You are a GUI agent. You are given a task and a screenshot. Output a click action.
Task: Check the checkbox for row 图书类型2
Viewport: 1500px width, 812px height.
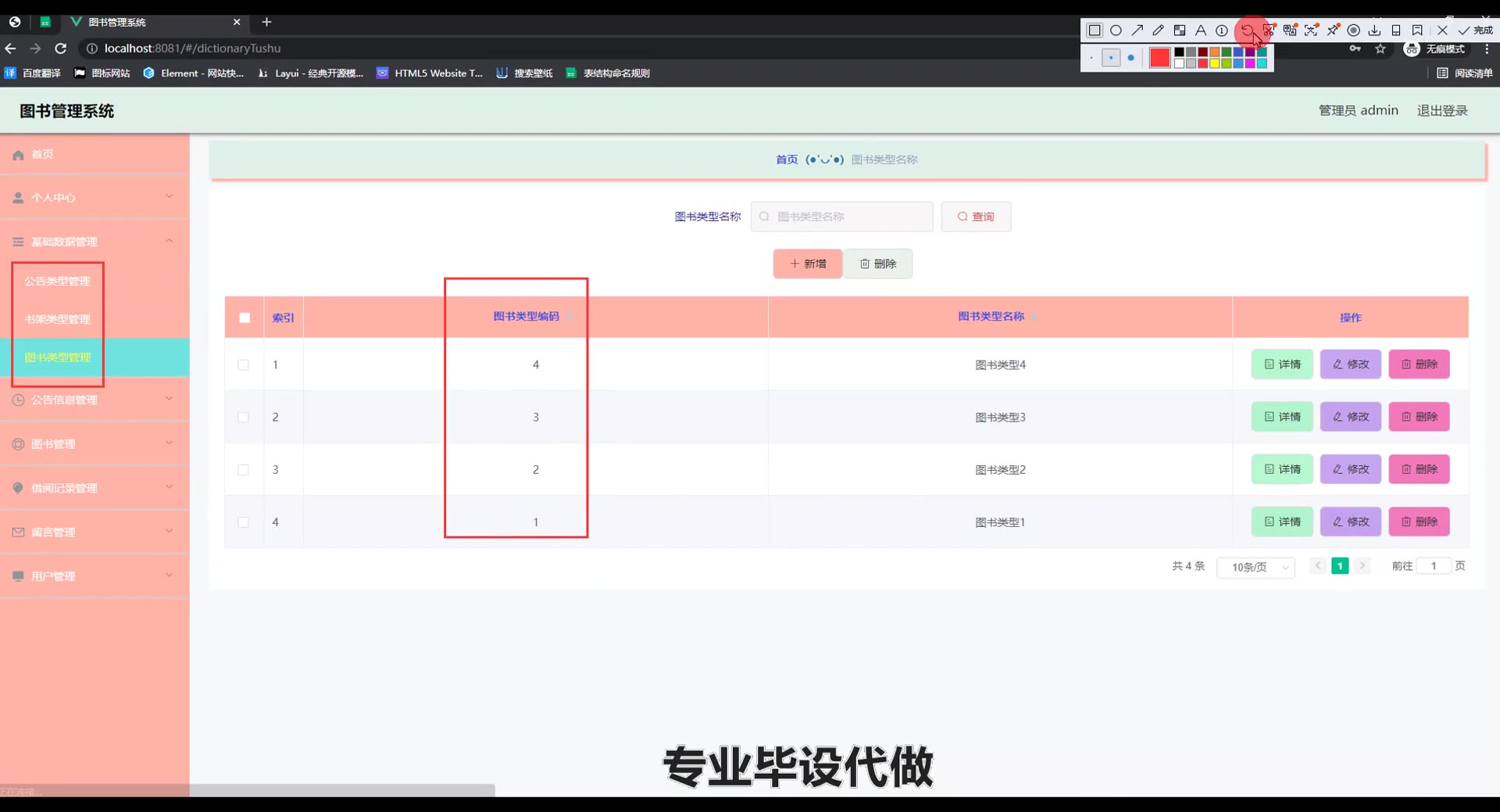[243, 469]
